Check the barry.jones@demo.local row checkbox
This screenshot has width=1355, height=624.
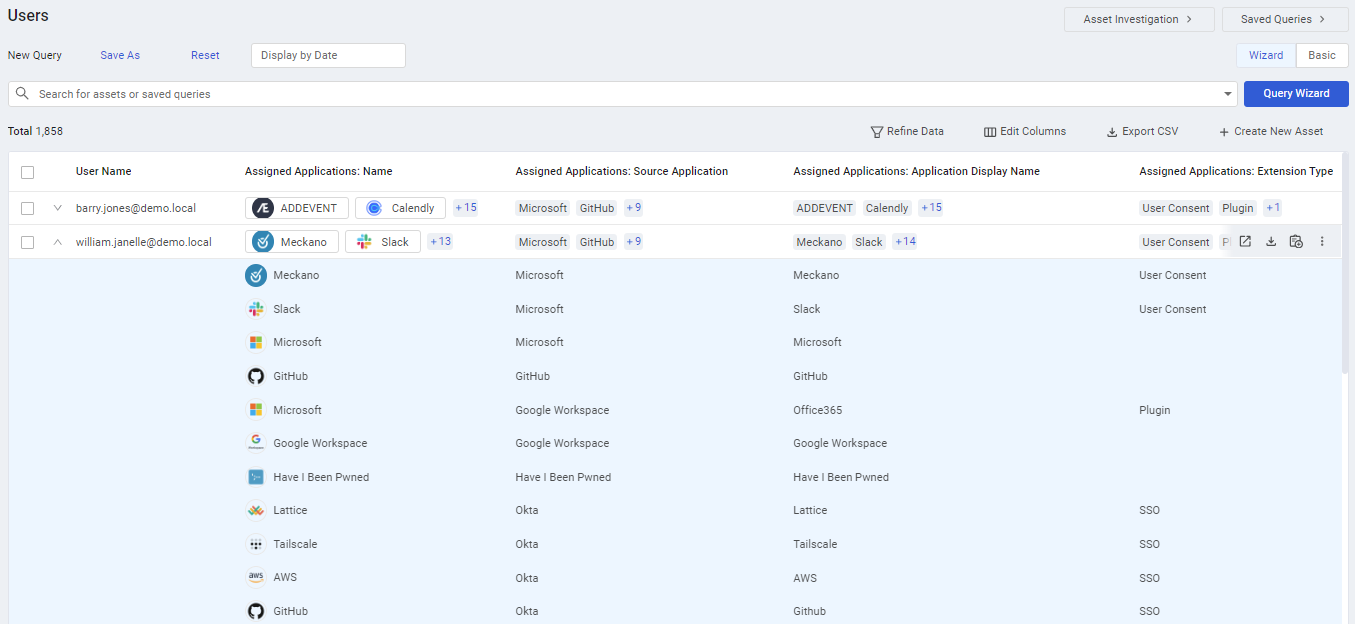27,208
